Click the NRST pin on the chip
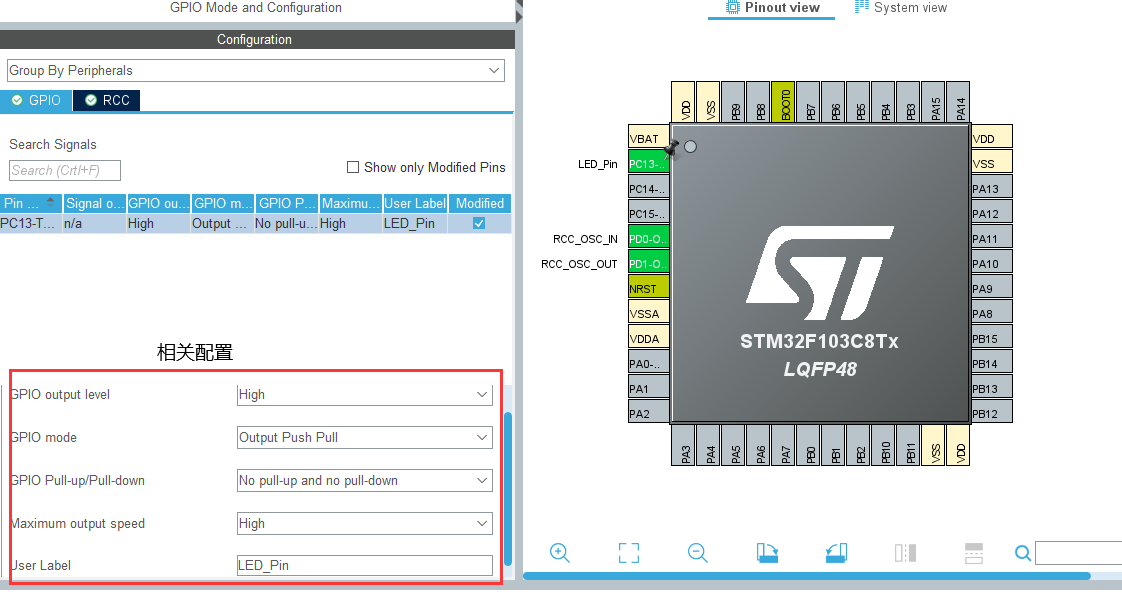 (648, 289)
